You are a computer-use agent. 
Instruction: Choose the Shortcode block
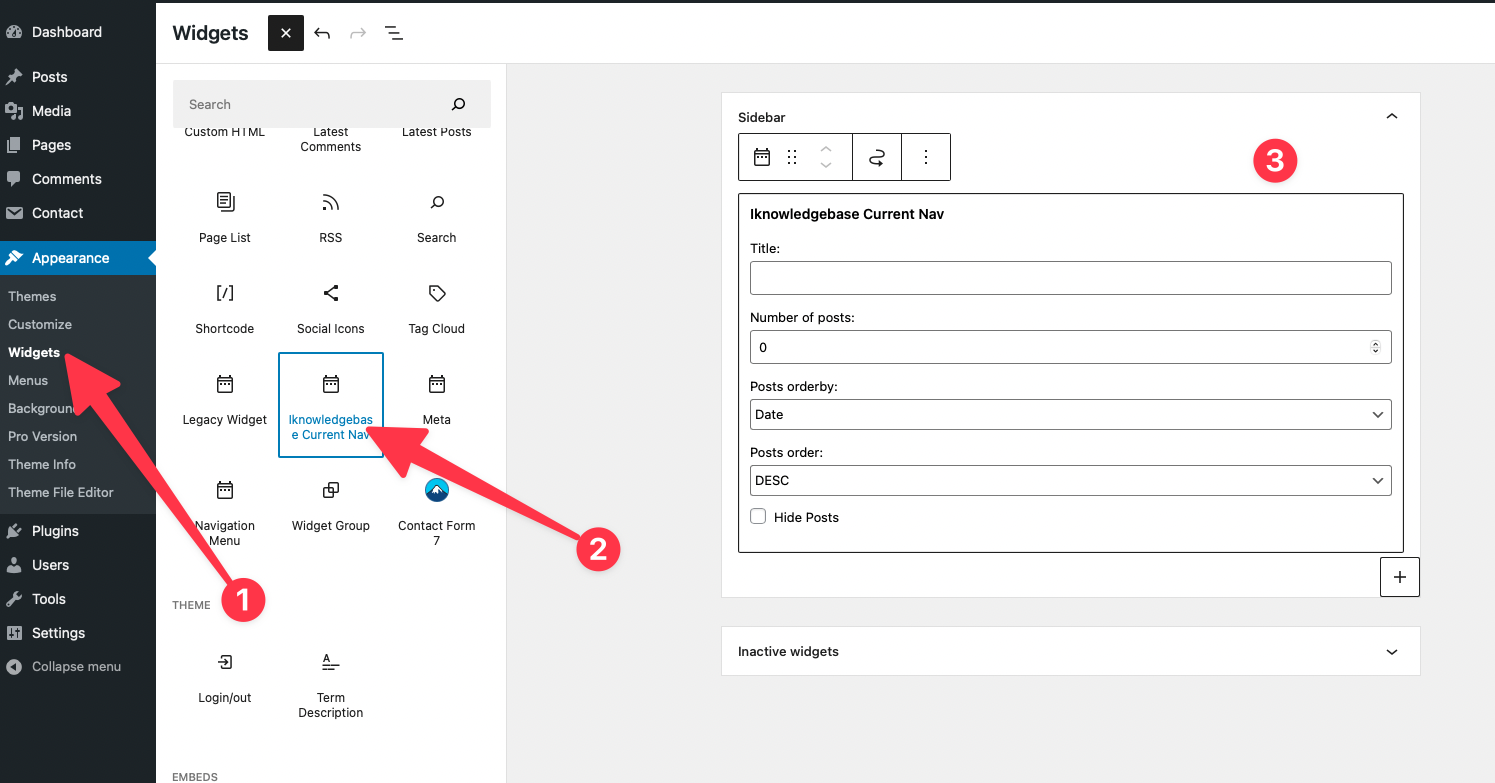click(x=225, y=308)
